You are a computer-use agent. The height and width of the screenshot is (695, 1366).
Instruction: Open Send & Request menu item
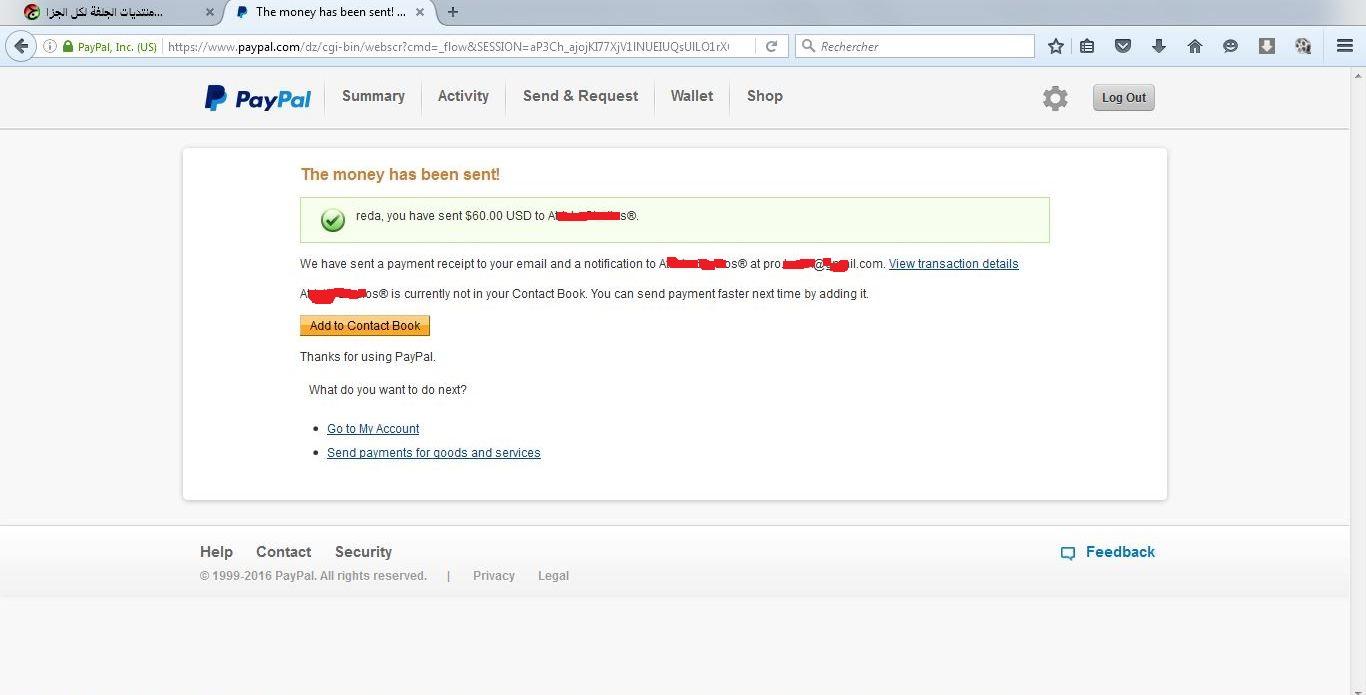pos(580,96)
